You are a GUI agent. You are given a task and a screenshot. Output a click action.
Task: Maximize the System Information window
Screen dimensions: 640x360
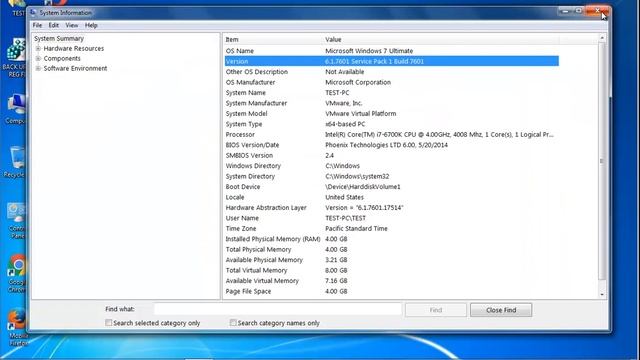click(x=578, y=11)
